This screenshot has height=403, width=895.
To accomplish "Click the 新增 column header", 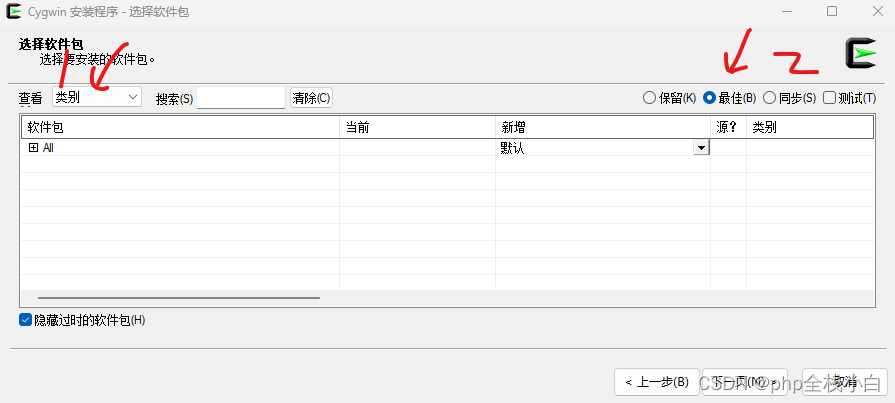I will coord(603,127).
